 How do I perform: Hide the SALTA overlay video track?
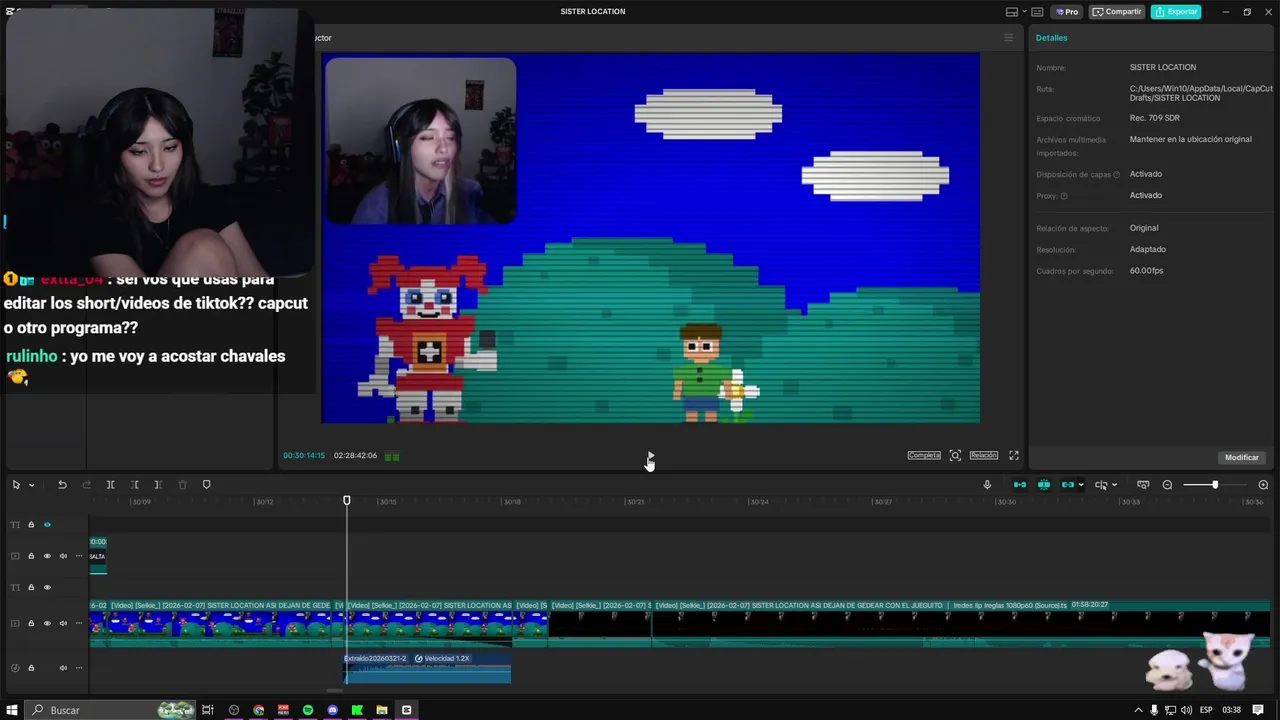47,556
